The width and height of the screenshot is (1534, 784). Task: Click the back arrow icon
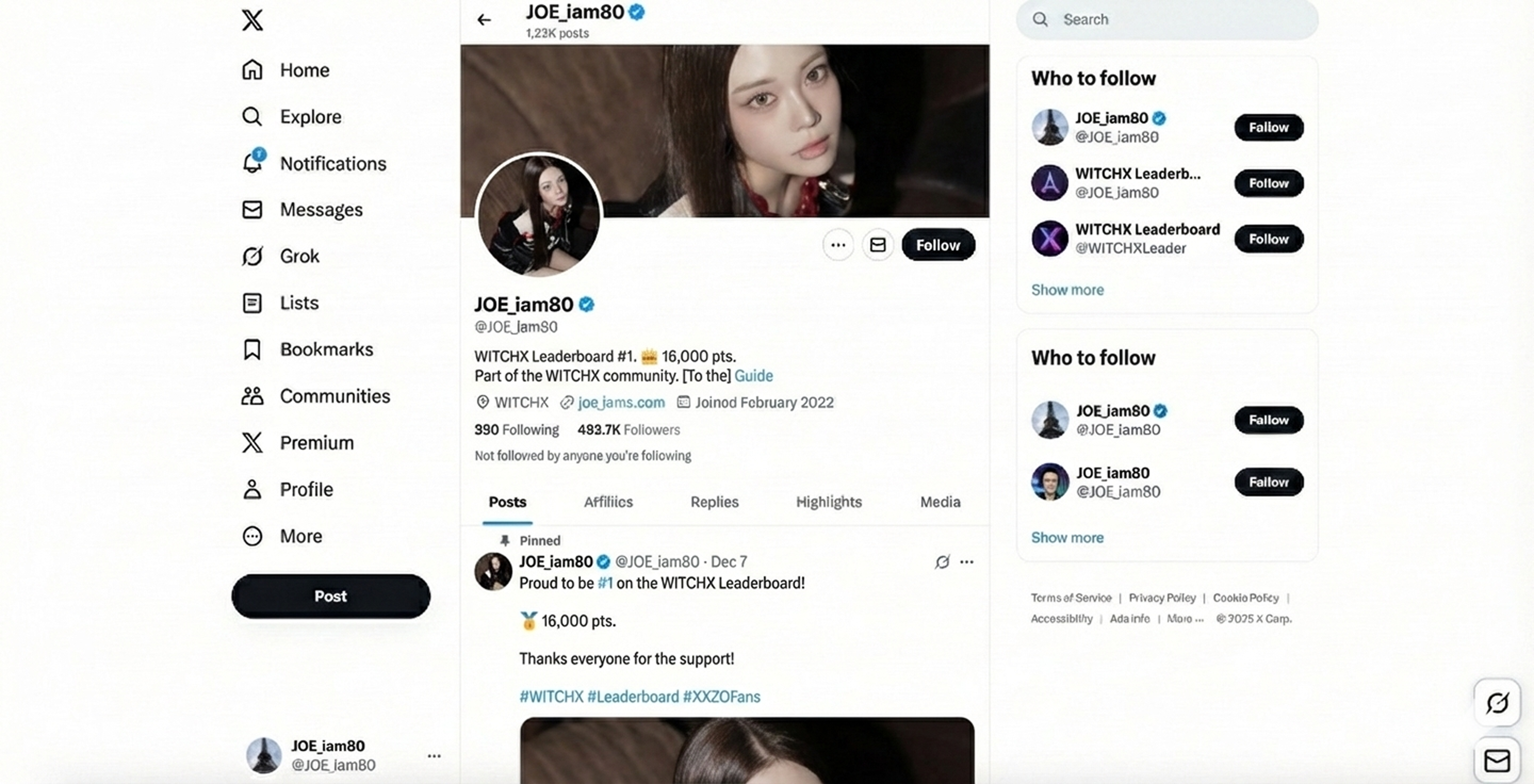[484, 20]
